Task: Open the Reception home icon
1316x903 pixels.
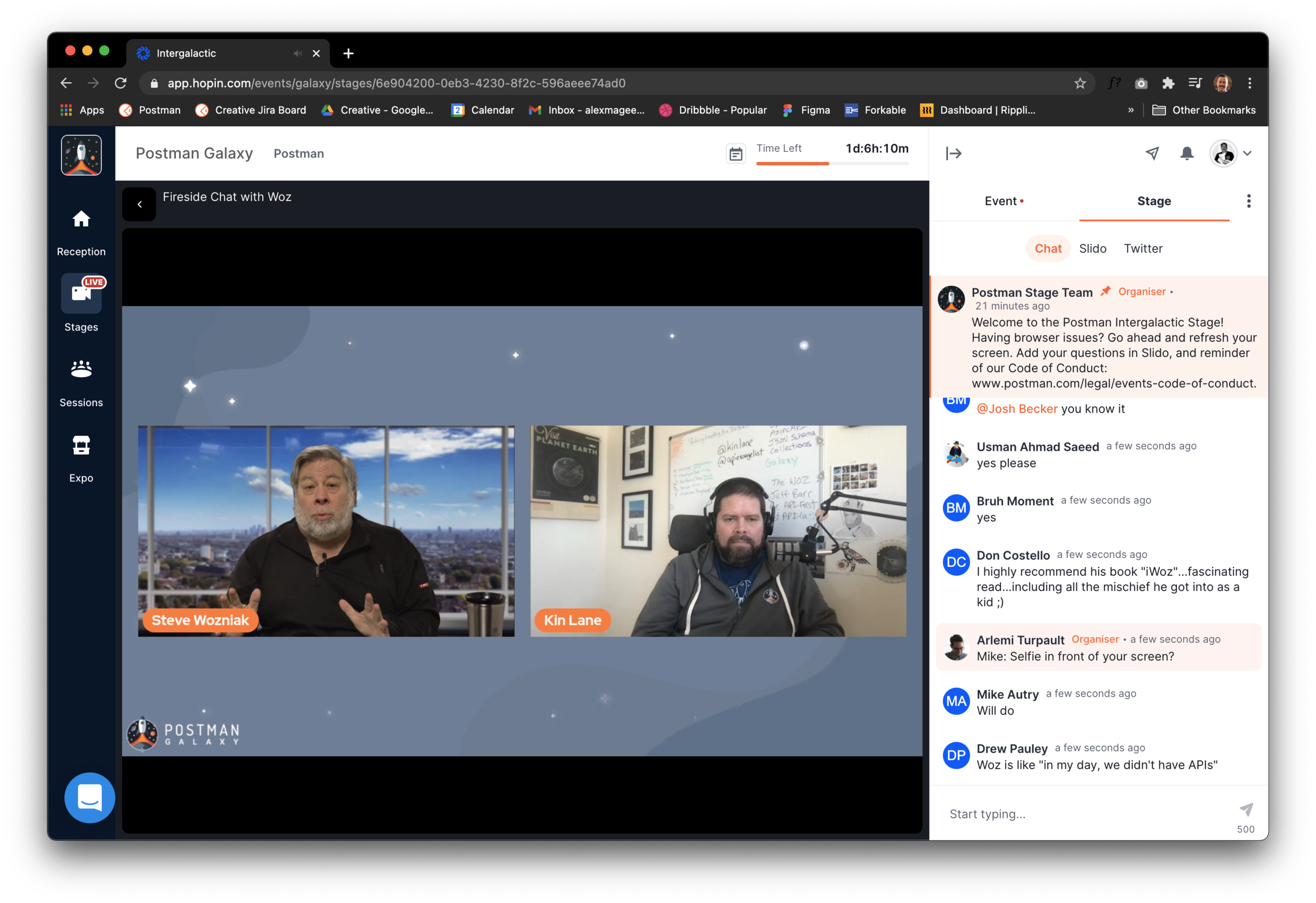Action: click(x=81, y=219)
